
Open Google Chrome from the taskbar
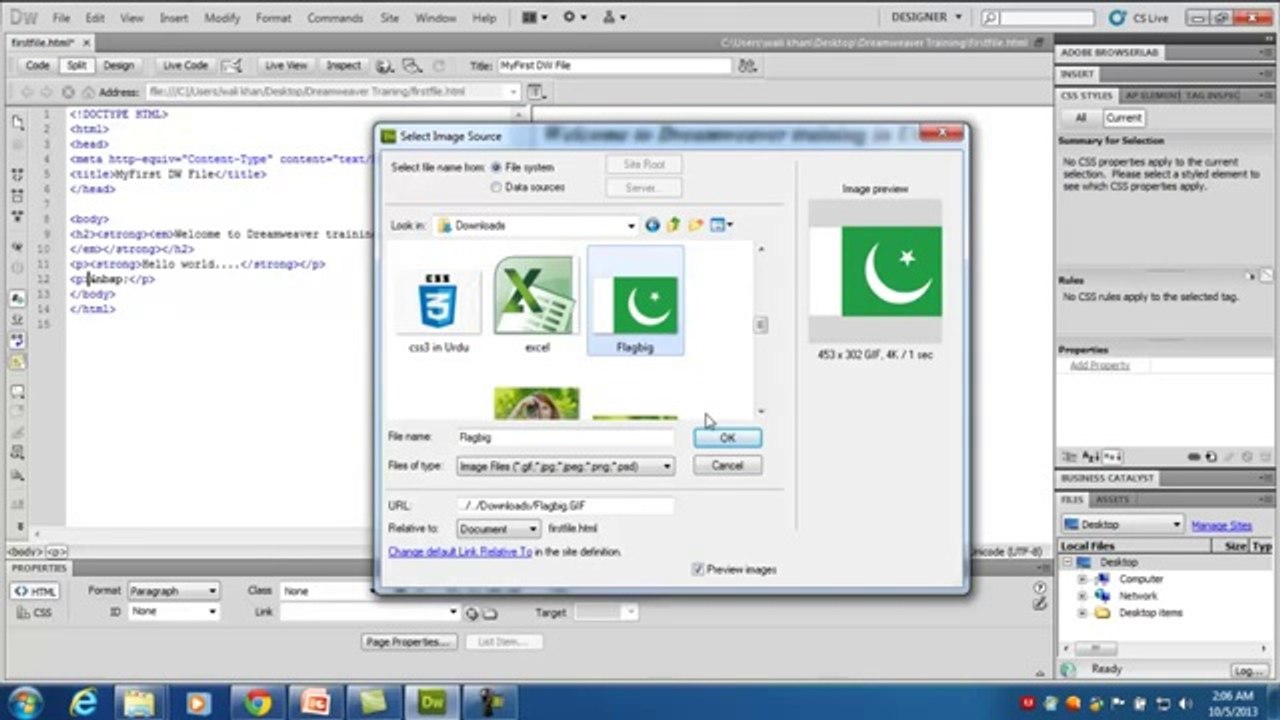[x=258, y=702]
